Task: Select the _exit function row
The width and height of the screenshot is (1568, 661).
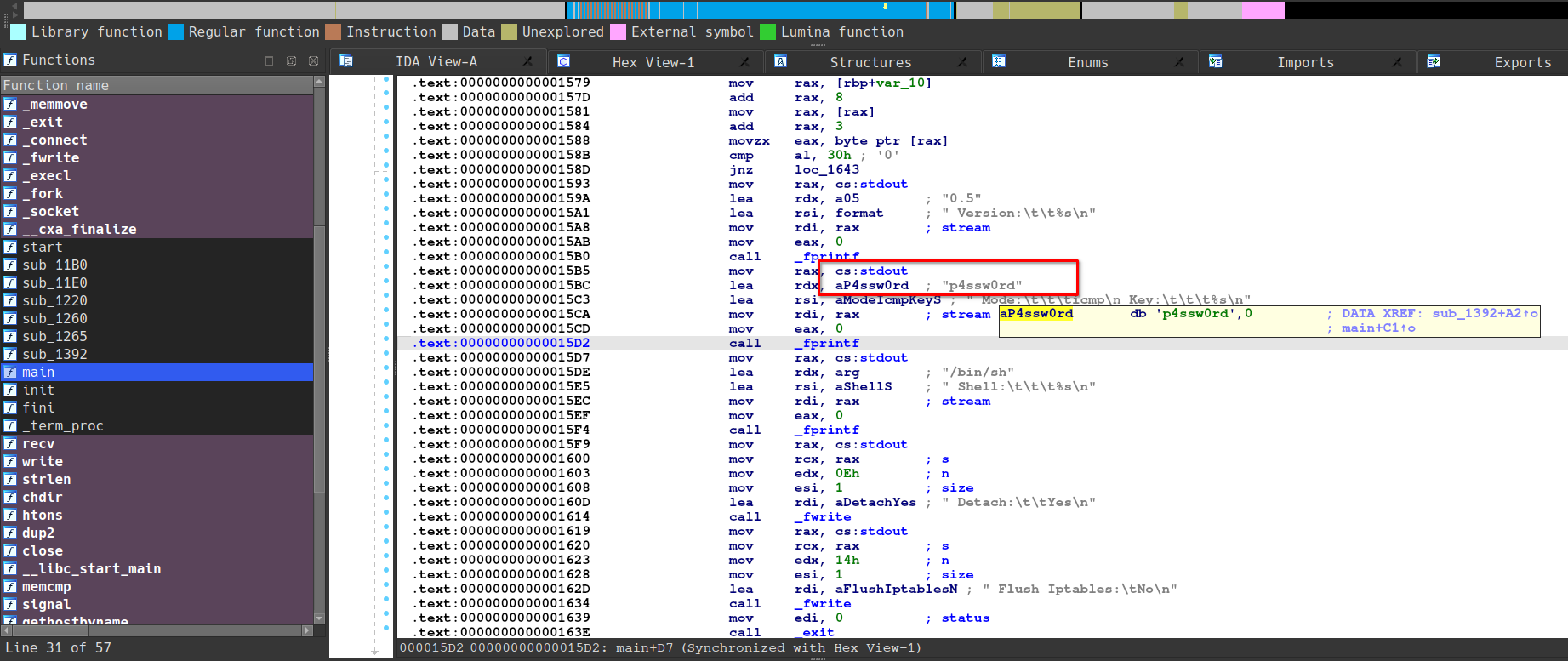Action: 157,122
